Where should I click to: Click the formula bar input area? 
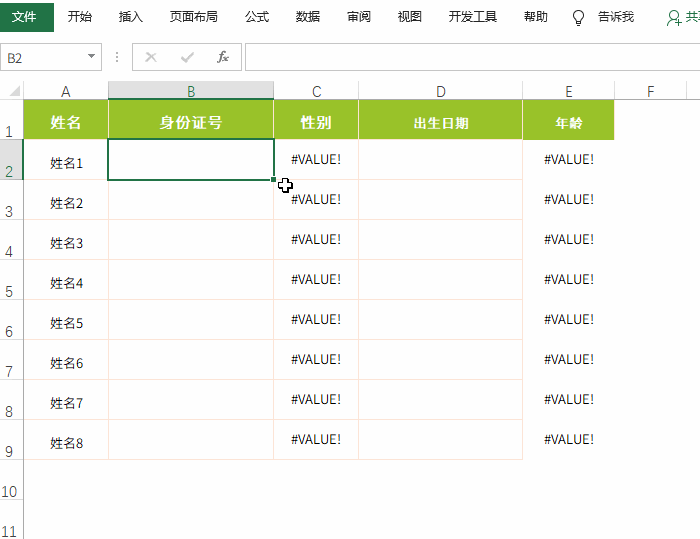click(472, 57)
